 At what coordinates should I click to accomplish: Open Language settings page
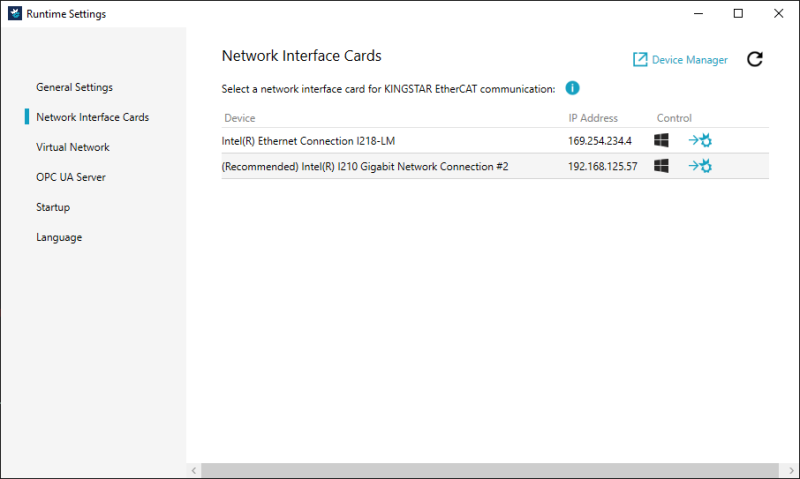coord(59,237)
